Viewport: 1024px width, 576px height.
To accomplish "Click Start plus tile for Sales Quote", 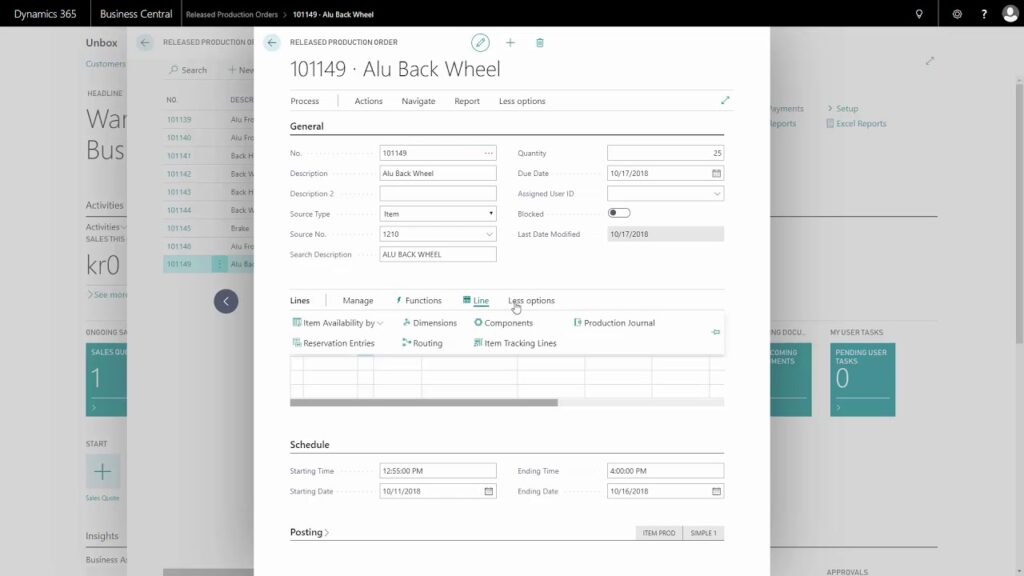I will coord(103,472).
